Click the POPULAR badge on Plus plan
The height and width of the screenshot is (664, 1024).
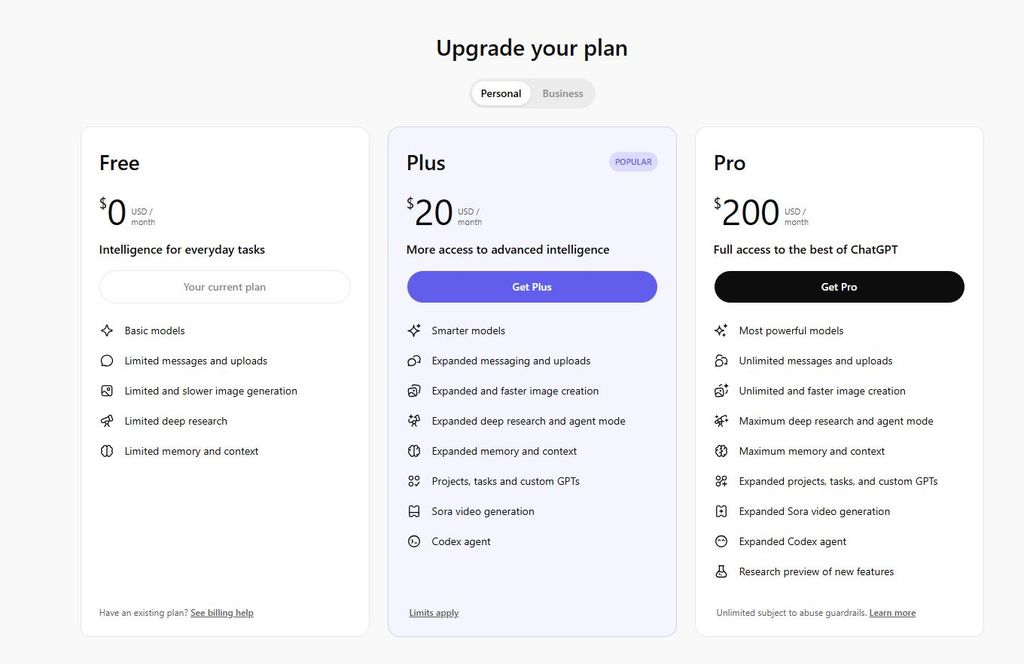(633, 162)
